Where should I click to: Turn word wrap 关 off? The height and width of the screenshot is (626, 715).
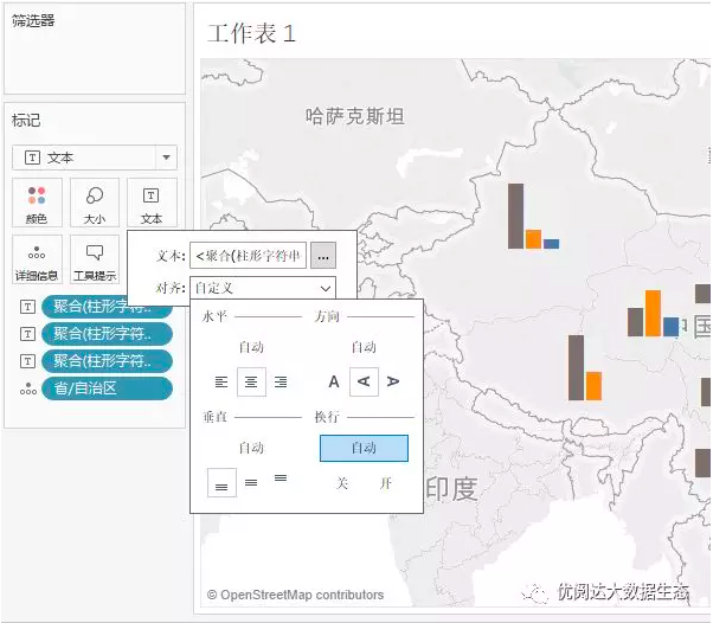[342, 483]
